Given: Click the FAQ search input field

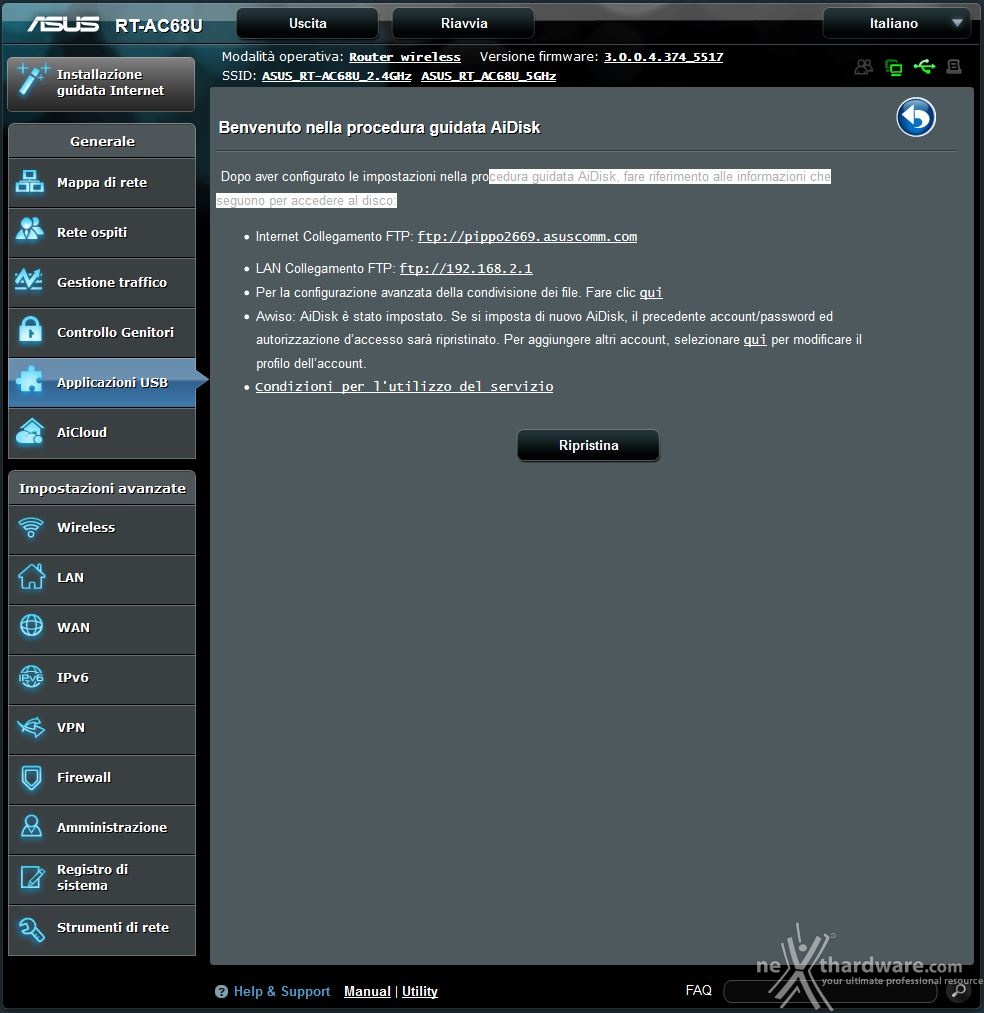Looking at the screenshot, I should [830, 990].
